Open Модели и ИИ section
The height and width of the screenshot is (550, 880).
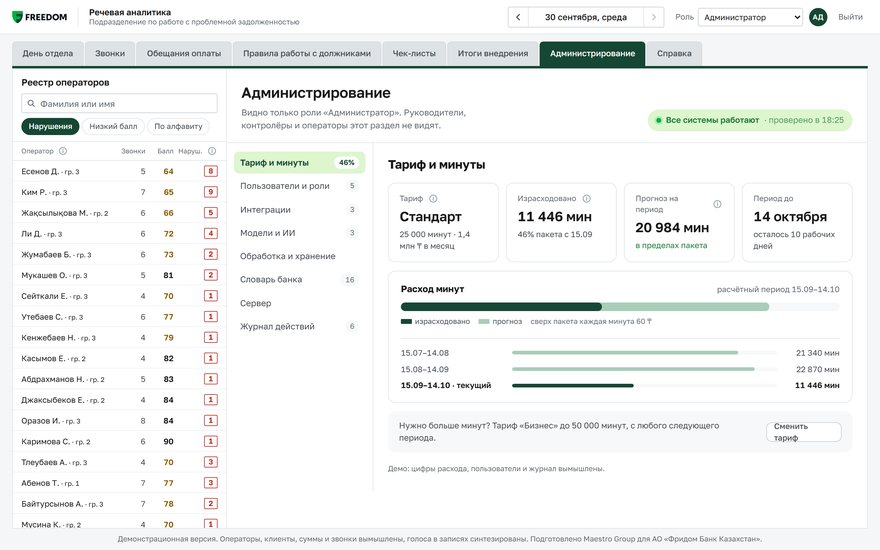[x=300, y=233]
